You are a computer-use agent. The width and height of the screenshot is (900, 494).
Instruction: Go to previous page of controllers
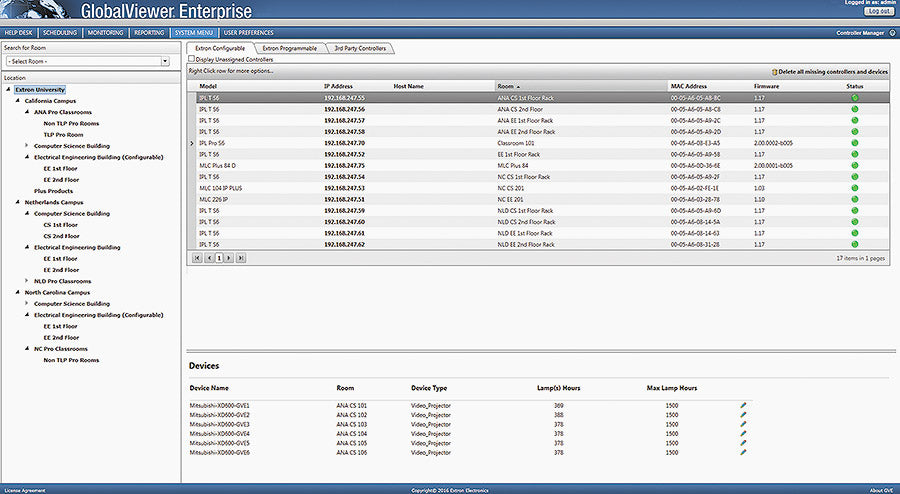click(209, 258)
